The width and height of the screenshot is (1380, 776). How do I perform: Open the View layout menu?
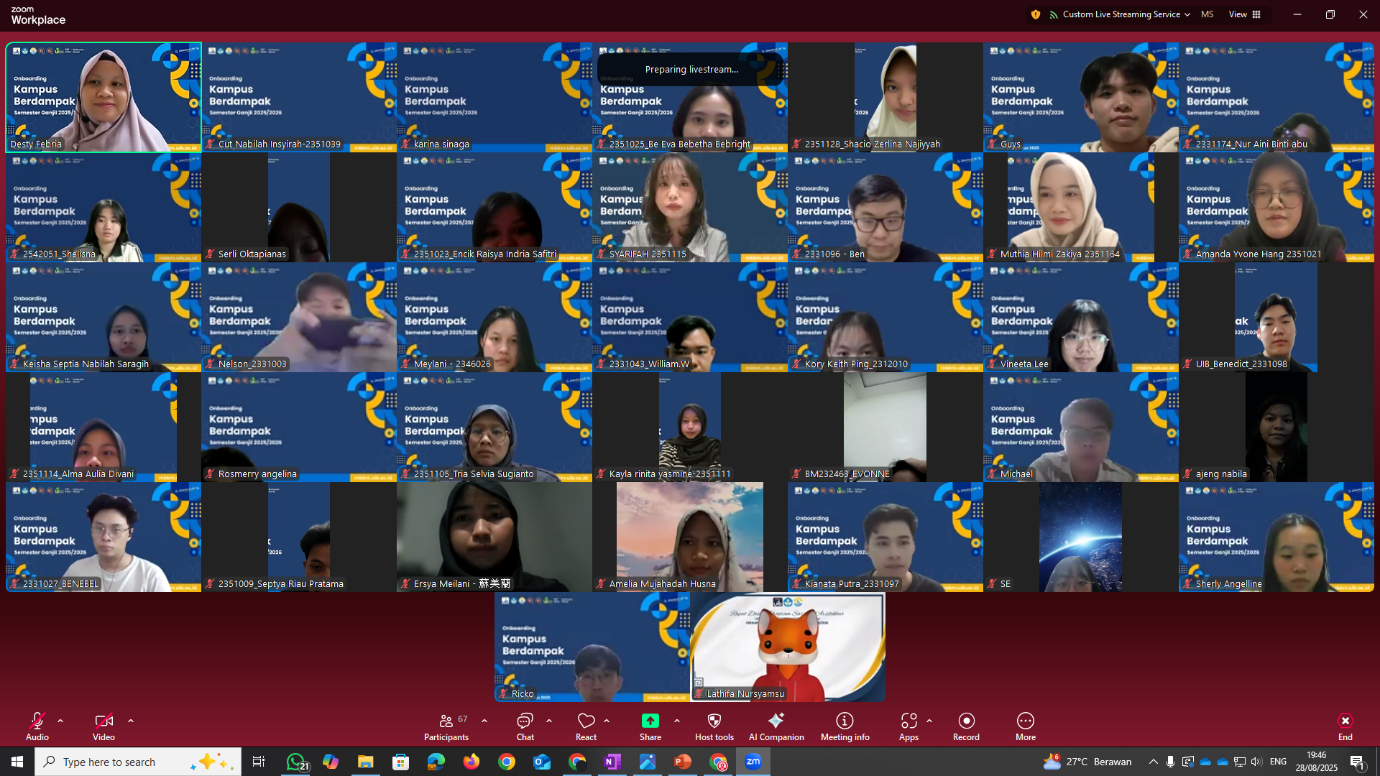click(x=1245, y=15)
